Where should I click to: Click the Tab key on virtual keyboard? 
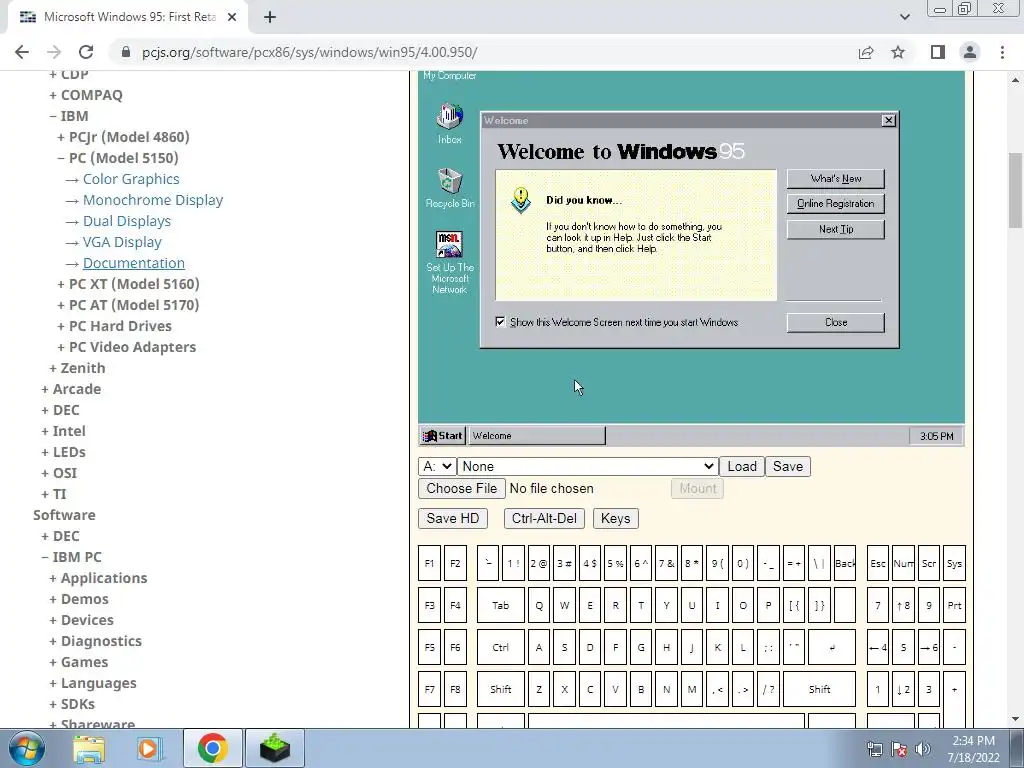coord(500,605)
